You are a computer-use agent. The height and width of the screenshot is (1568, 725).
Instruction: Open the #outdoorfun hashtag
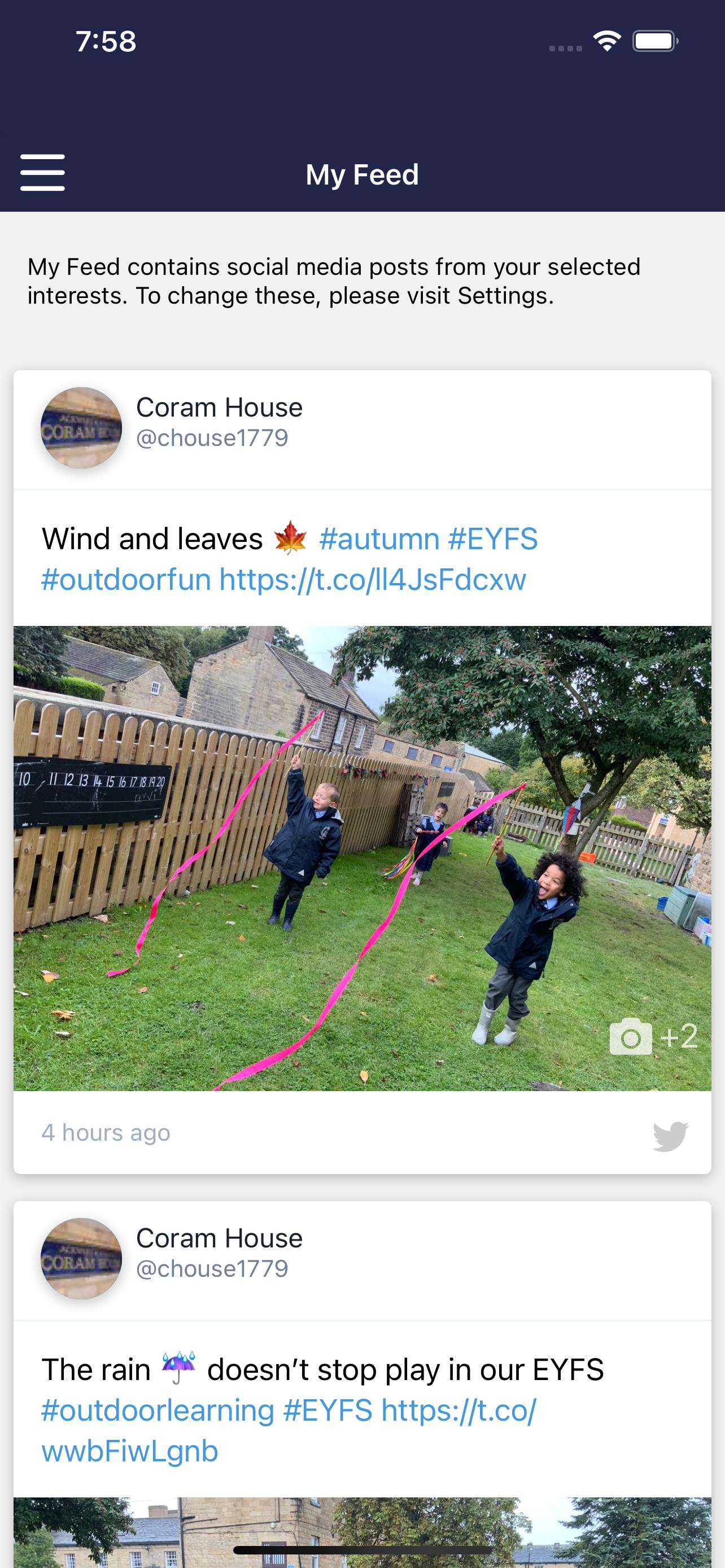(126, 580)
